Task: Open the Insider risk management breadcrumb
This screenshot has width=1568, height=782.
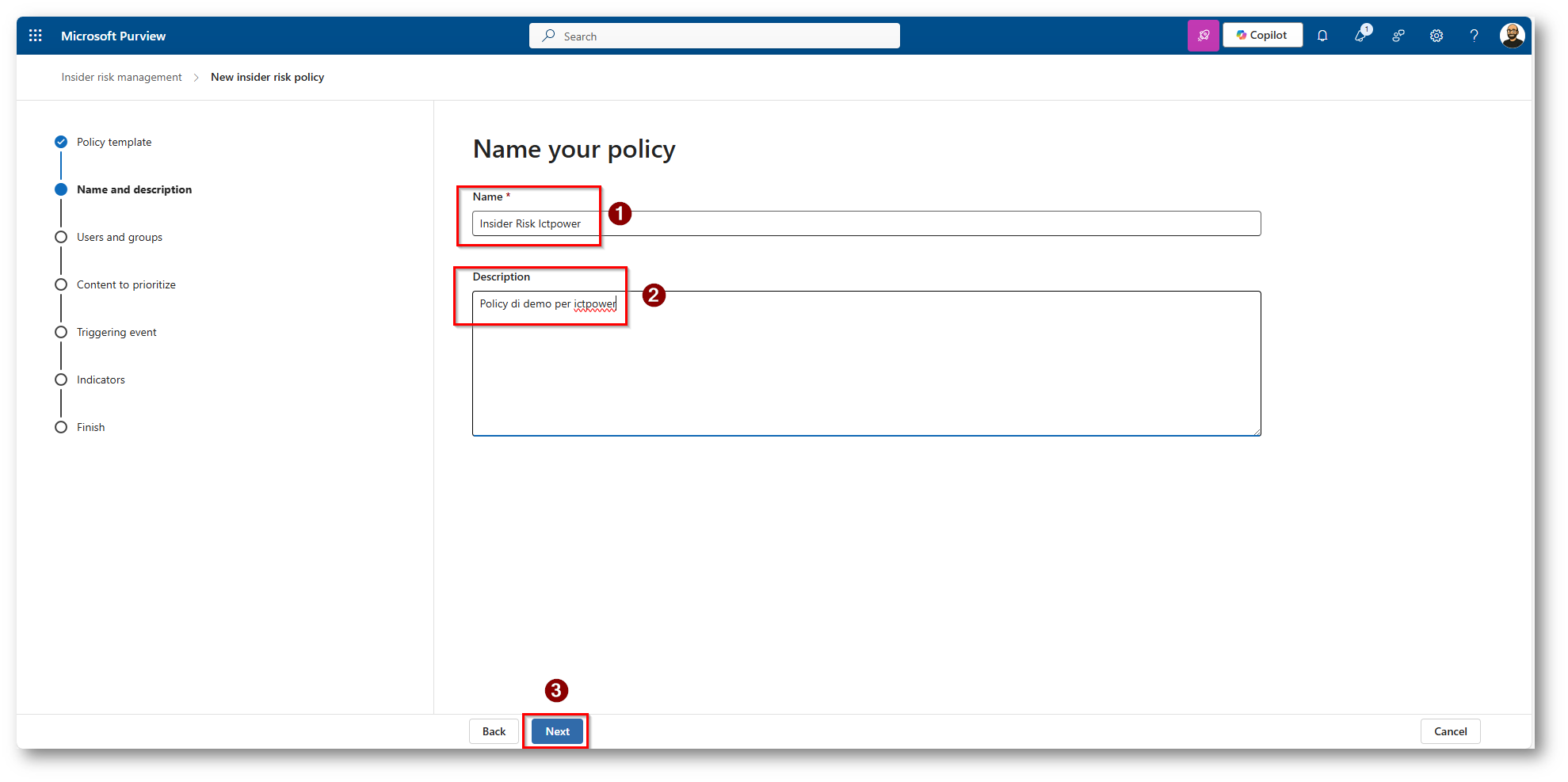Action: (121, 77)
